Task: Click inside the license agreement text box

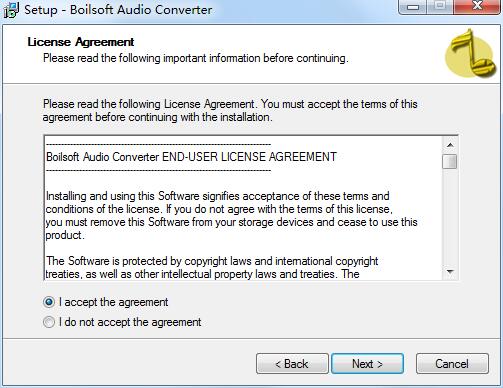Action: pyautogui.click(x=243, y=208)
